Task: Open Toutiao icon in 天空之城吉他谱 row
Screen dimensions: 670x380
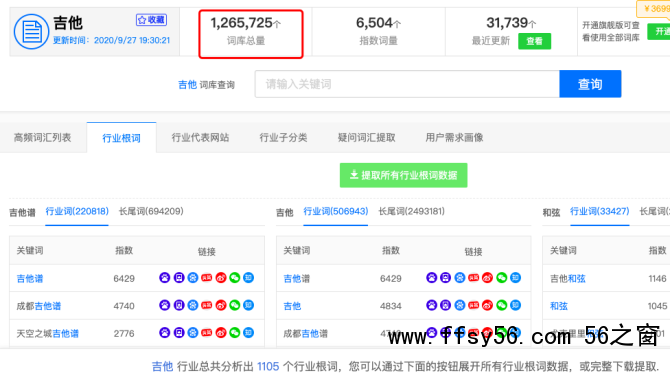Action: click(x=207, y=333)
